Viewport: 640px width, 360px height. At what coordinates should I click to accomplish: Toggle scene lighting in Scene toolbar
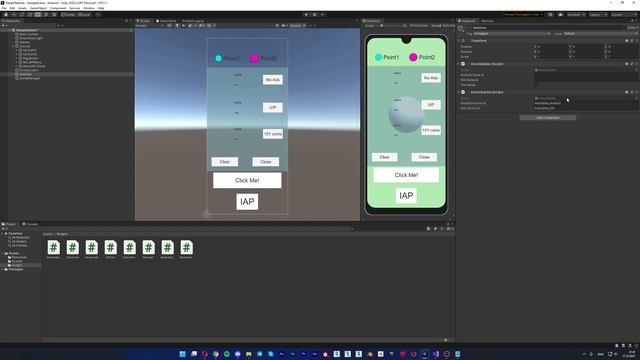177,26
